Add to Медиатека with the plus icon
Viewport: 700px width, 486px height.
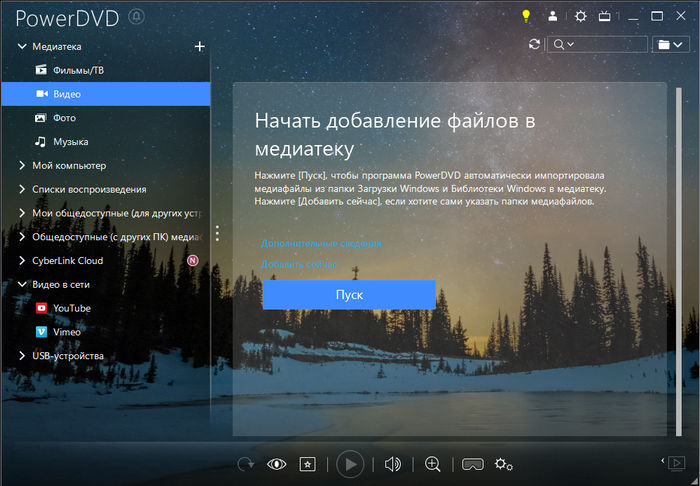tap(200, 46)
